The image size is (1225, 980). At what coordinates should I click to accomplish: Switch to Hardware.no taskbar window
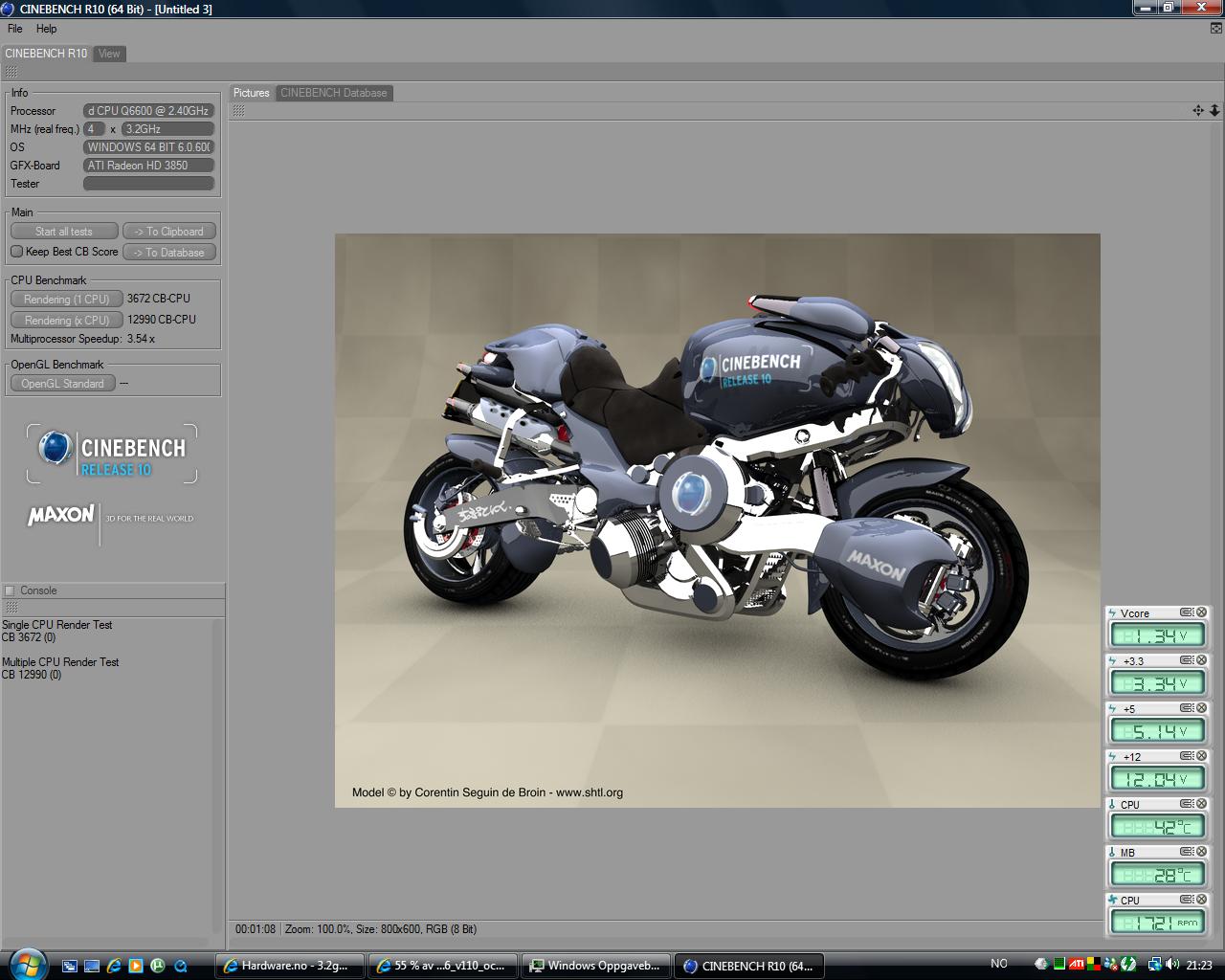(291, 966)
